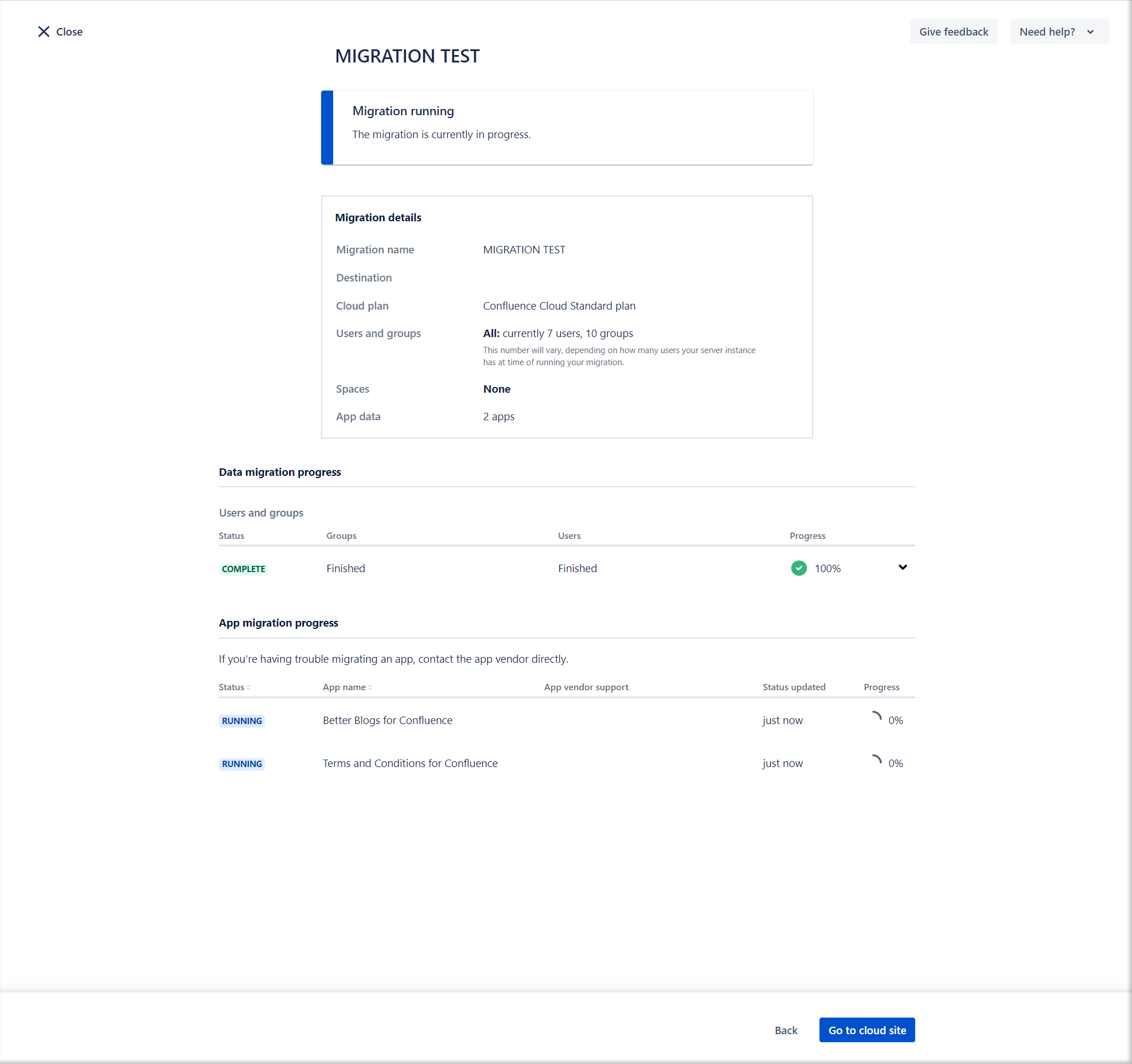Click the X close icon
Viewport: 1132px width, 1064px height.
tap(44, 32)
